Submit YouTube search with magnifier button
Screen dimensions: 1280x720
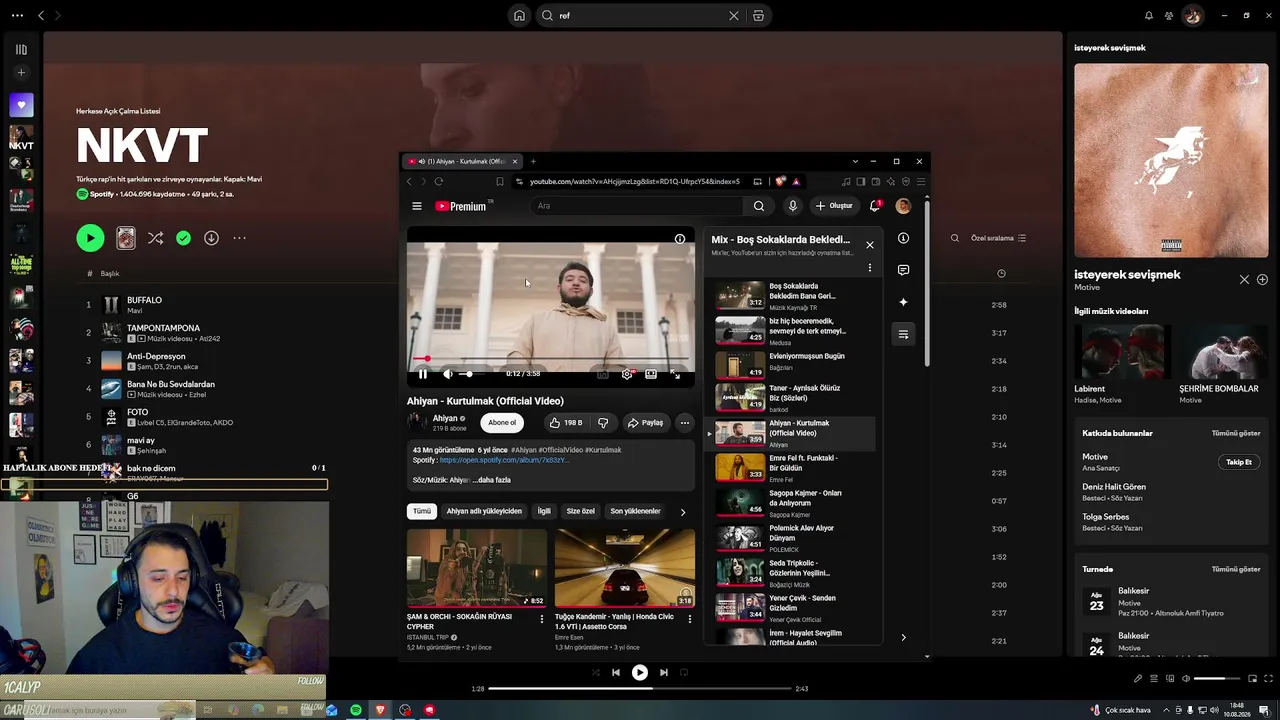point(759,206)
